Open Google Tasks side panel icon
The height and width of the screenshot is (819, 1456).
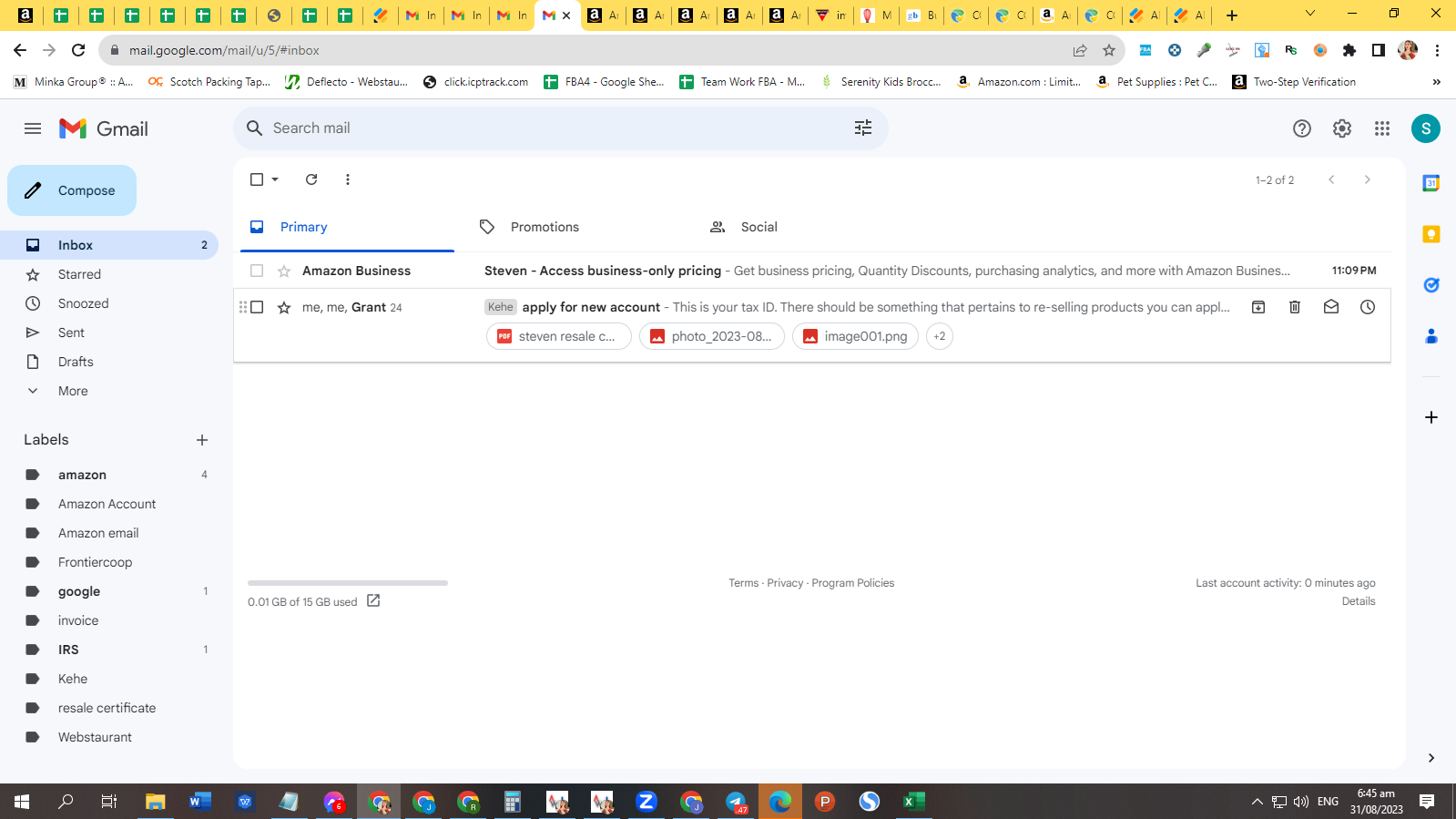pos(1431,285)
